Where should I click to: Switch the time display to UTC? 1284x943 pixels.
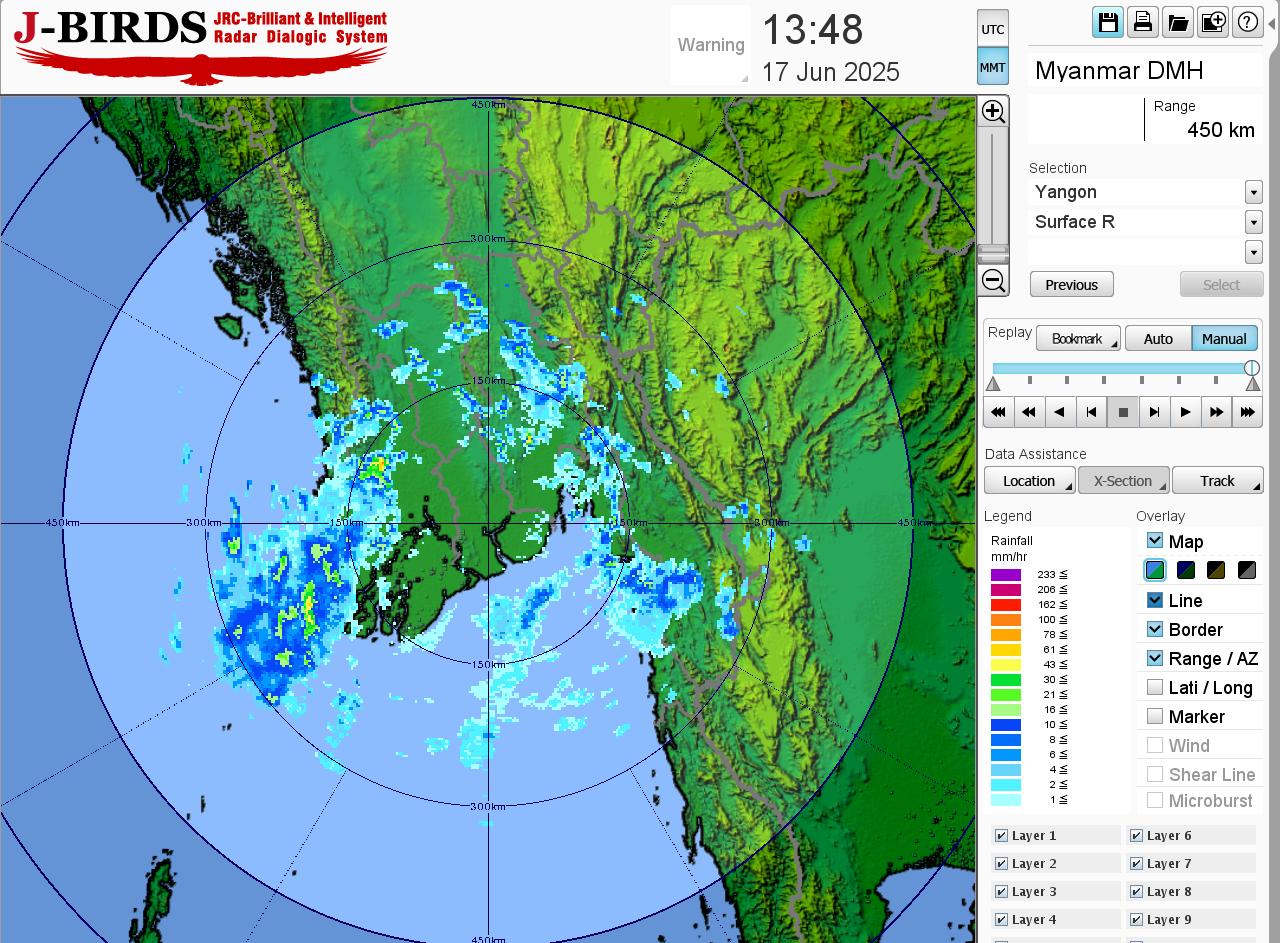click(x=992, y=29)
